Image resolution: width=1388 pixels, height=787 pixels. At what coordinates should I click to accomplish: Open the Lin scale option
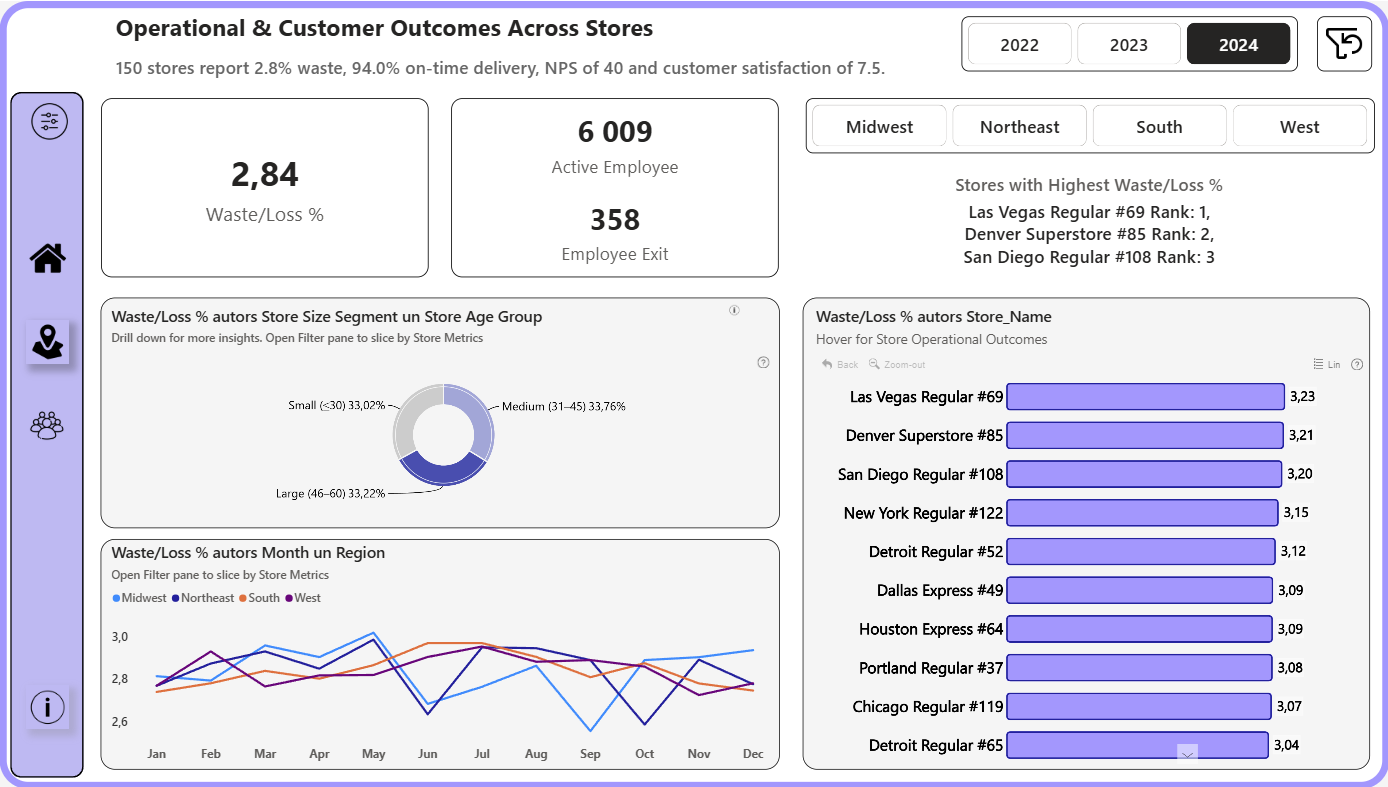point(1327,365)
